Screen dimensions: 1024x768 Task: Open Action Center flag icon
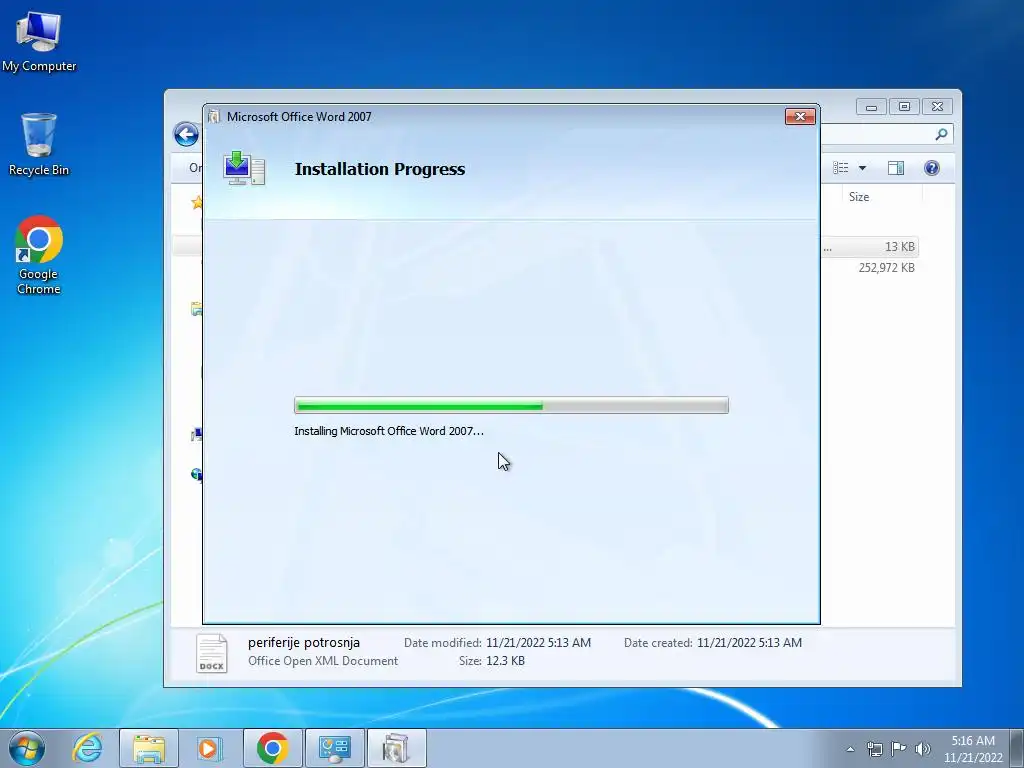tap(899, 749)
